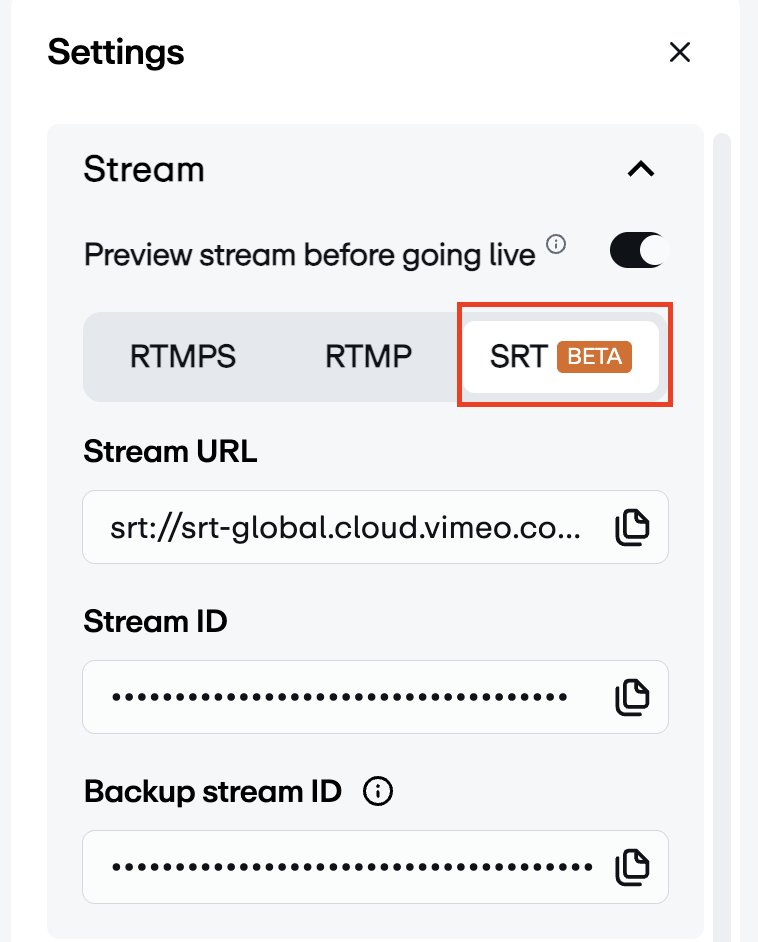Click the orange BETA badge
The width and height of the screenshot is (758, 942).
tap(594, 356)
